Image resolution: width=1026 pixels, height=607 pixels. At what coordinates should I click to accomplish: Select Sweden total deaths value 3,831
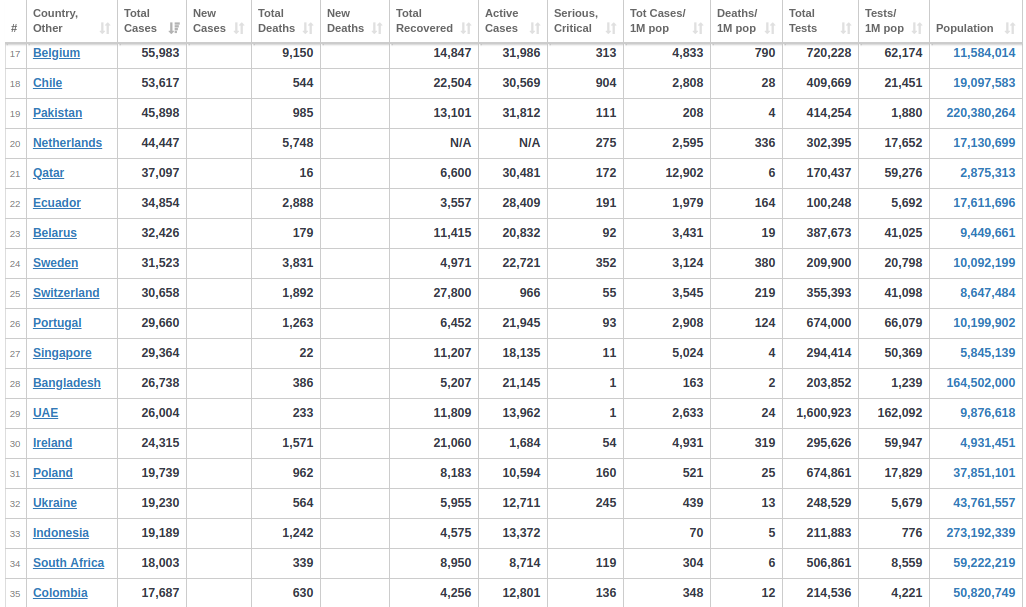(x=298, y=263)
